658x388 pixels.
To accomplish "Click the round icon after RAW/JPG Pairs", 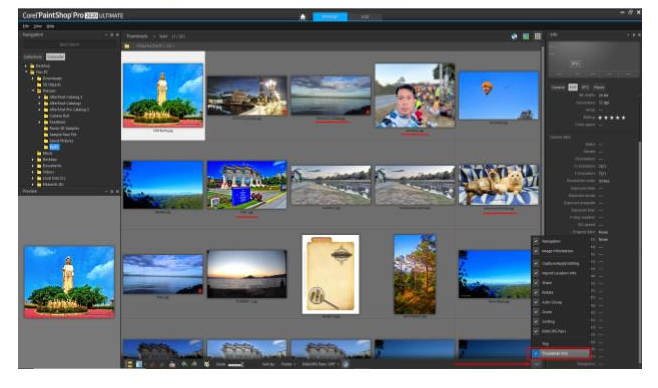I will [346, 364].
